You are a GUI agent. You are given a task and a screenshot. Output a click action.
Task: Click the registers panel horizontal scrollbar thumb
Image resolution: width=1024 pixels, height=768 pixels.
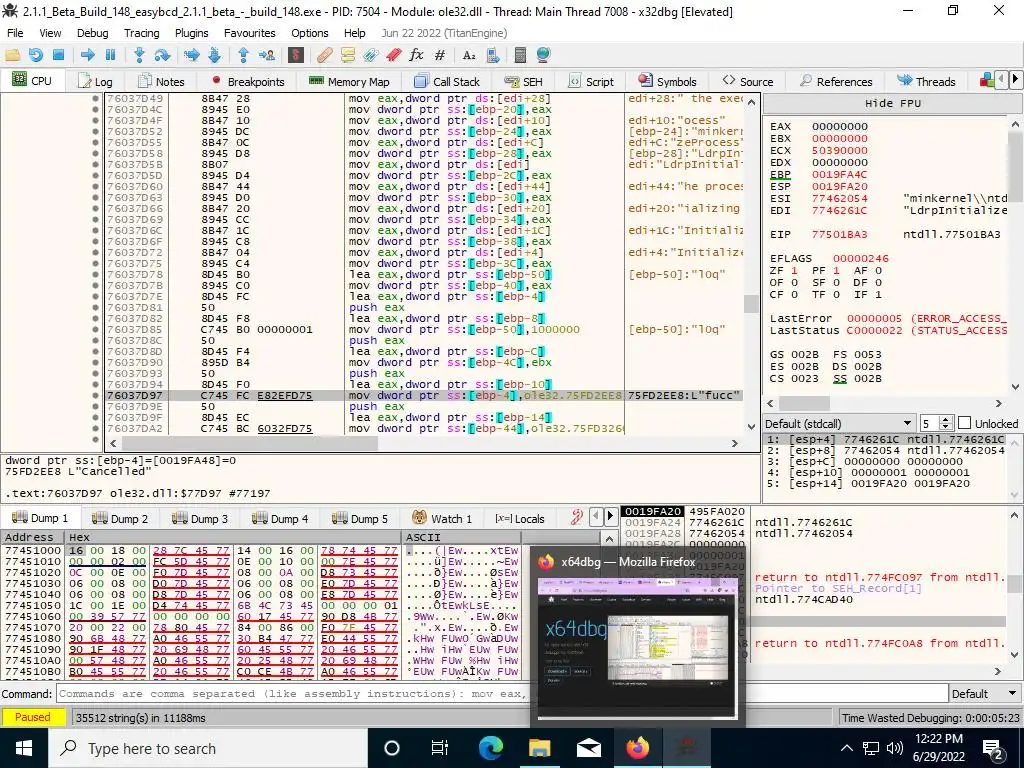805,404
